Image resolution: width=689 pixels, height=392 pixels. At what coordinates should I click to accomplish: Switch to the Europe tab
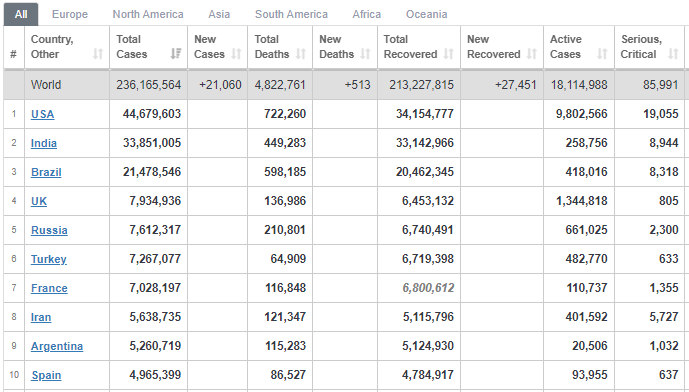coord(70,14)
